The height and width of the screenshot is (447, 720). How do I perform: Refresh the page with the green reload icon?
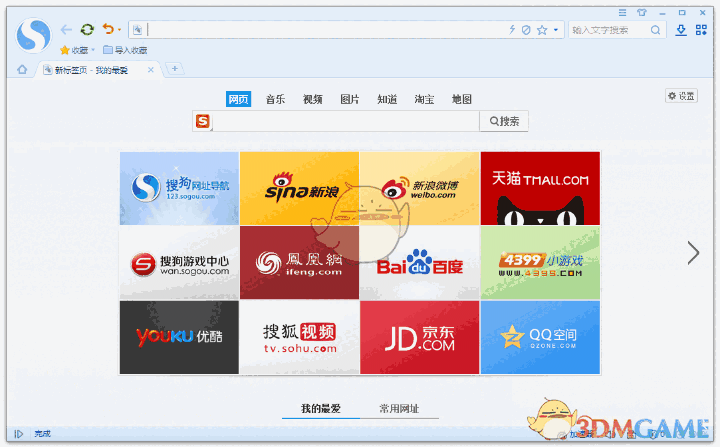pyautogui.click(x=87, y=30)
